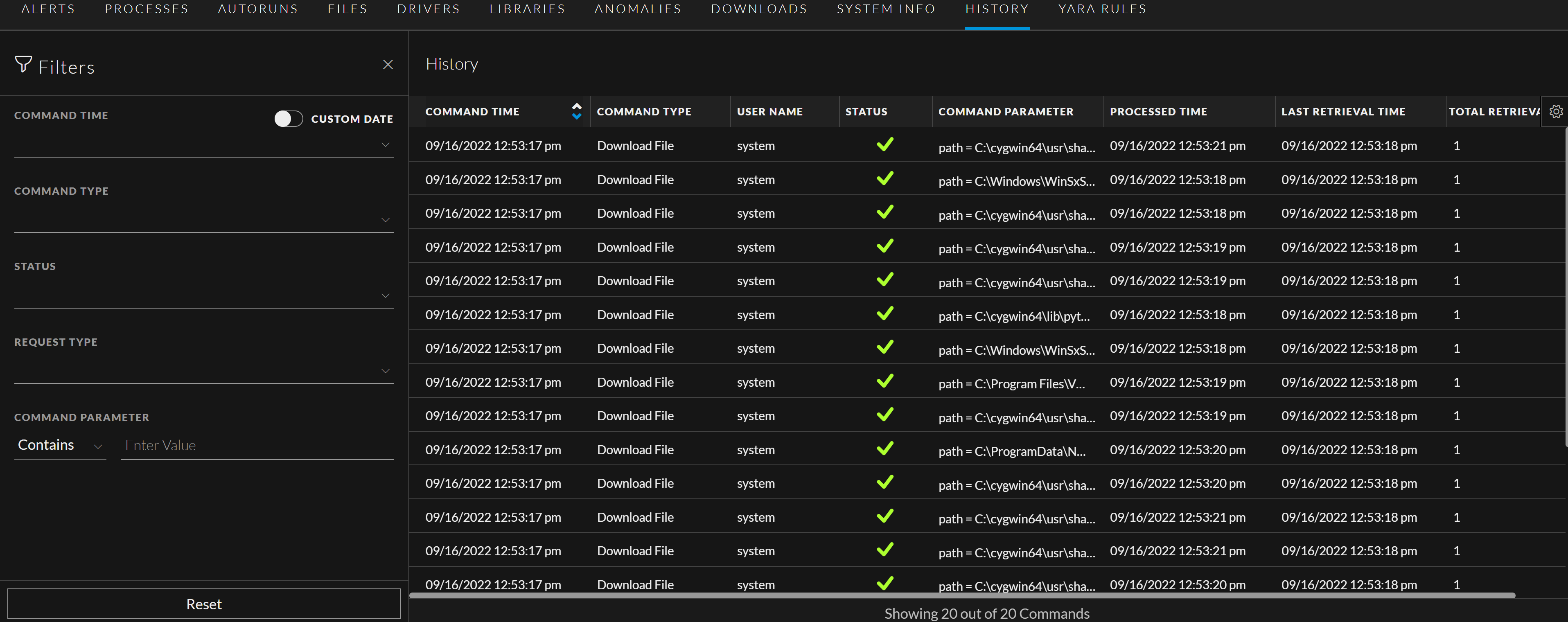
Task: Click the Filters funnel icon
Action: [x=23, y=65]
